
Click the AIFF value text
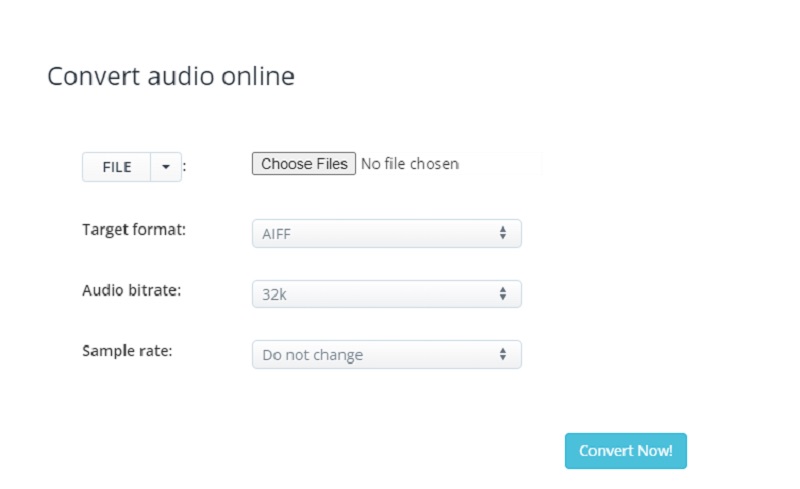pyautogui.click(x=277, y=234)
